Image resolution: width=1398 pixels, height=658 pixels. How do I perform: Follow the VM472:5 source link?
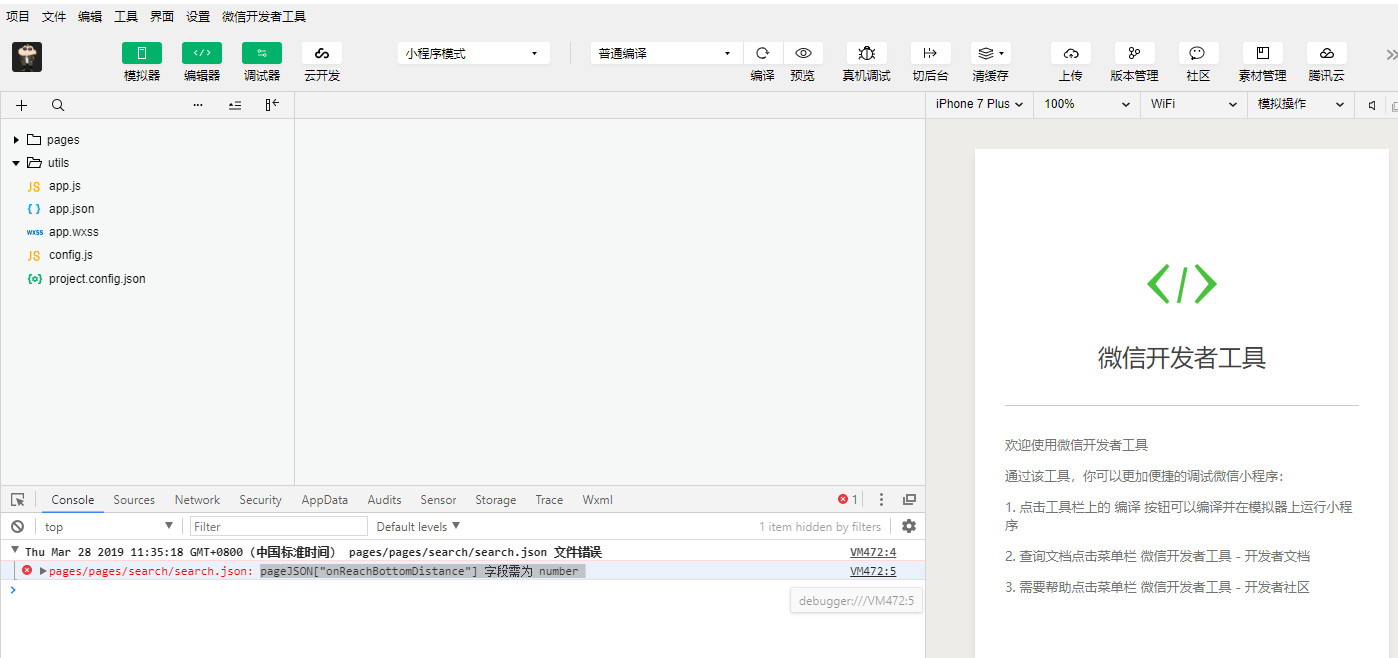coord(873,571)
